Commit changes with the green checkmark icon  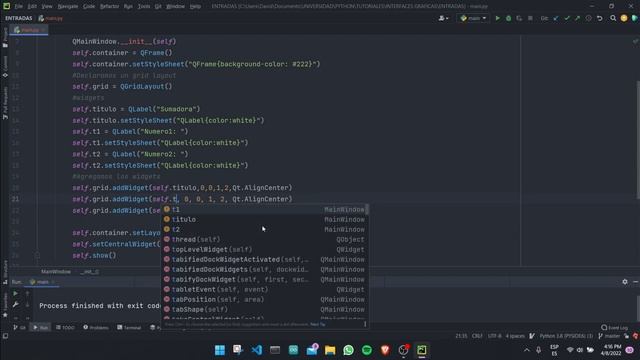pos(567,18)
